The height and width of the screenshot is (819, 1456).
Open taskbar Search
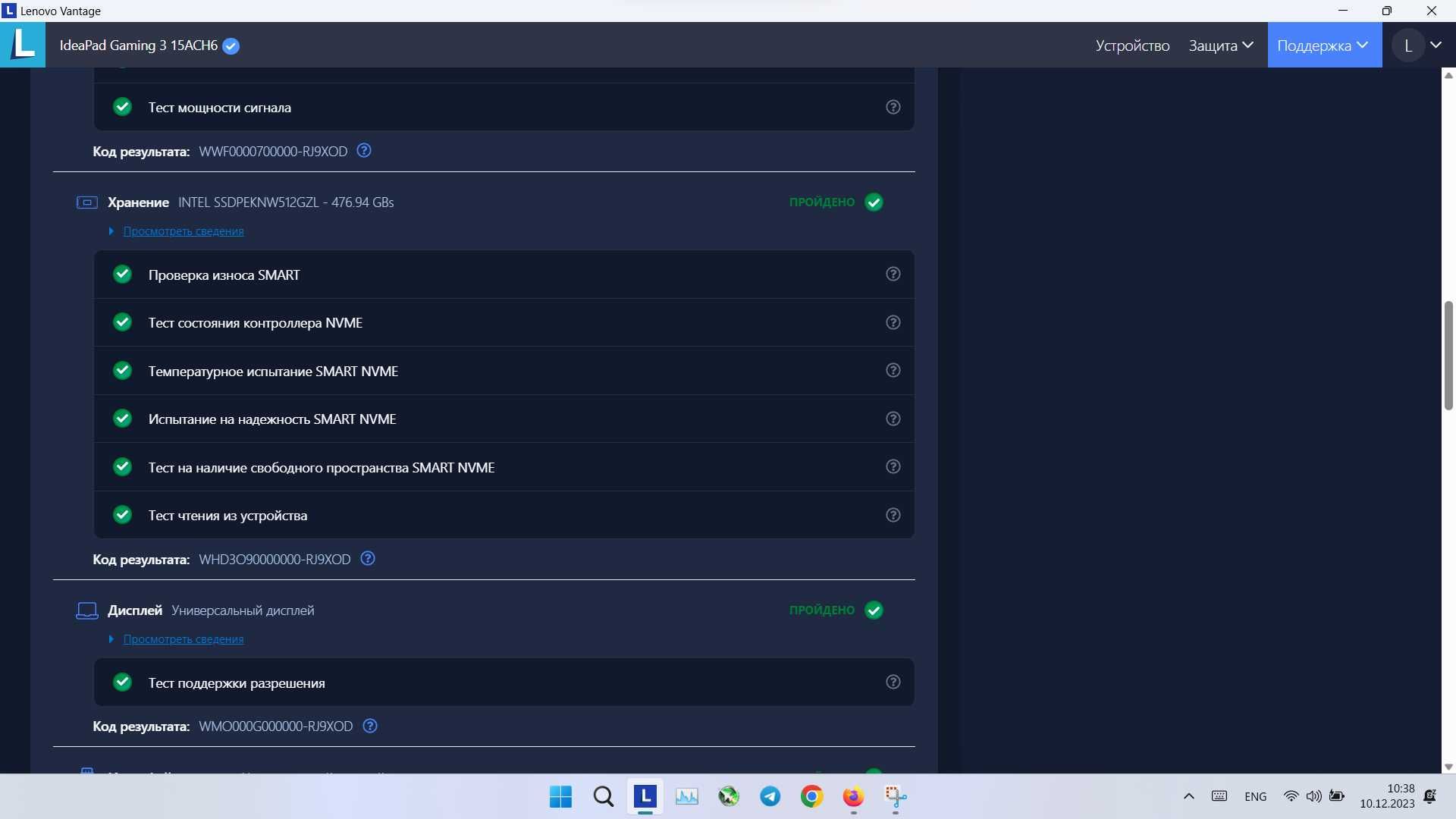(604, 796)
